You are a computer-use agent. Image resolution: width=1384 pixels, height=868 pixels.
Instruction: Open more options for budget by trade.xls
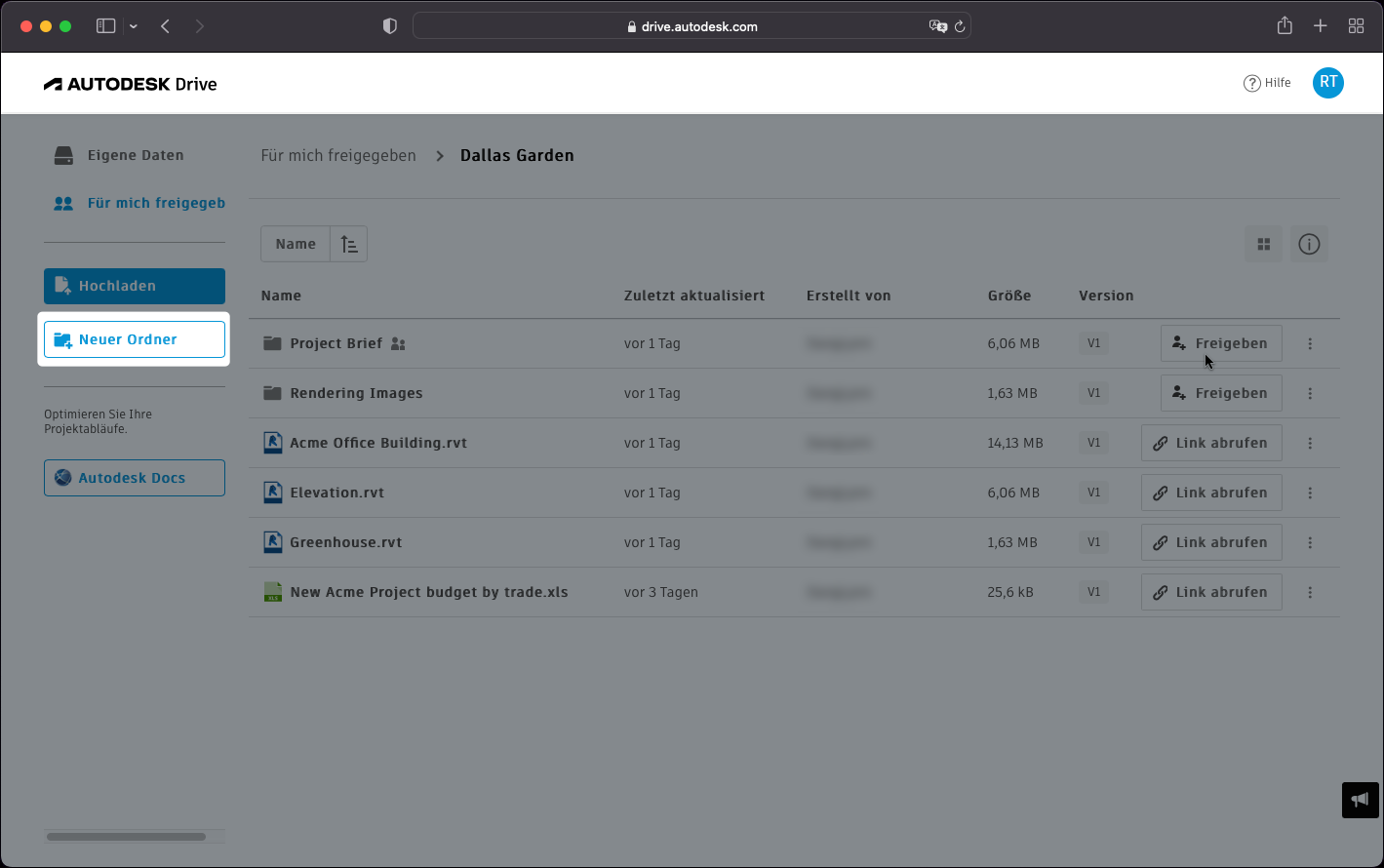point(1310,592)
